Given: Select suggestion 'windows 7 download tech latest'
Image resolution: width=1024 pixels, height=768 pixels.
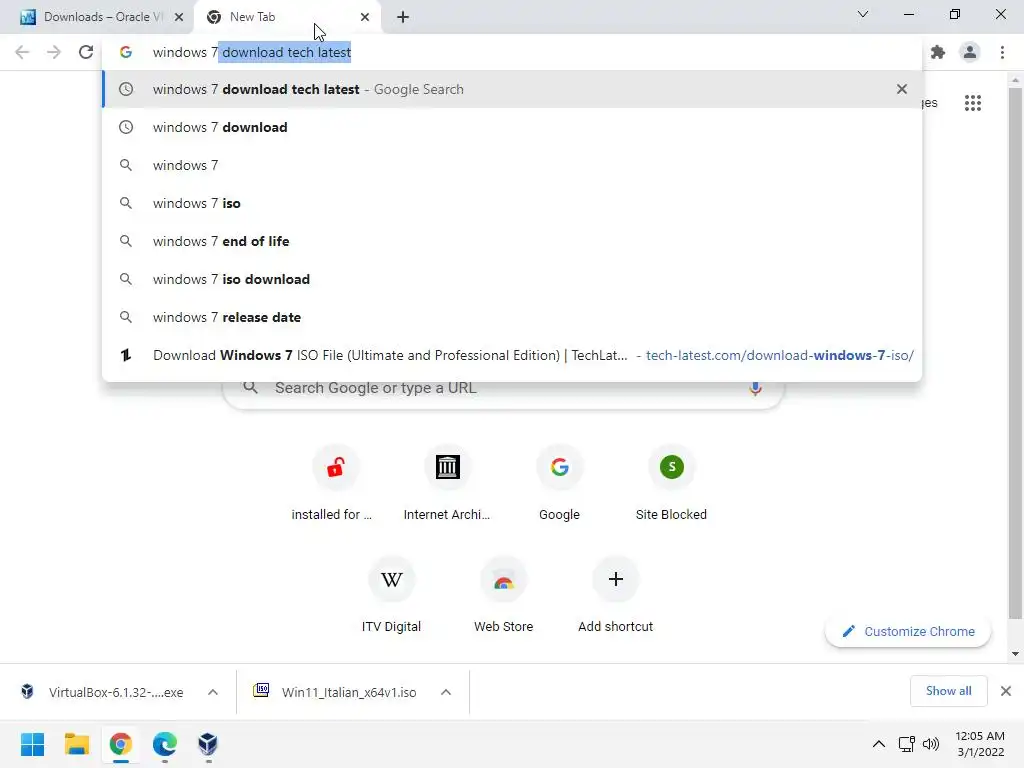Looking at the screenshot, I should coord(512,89).
